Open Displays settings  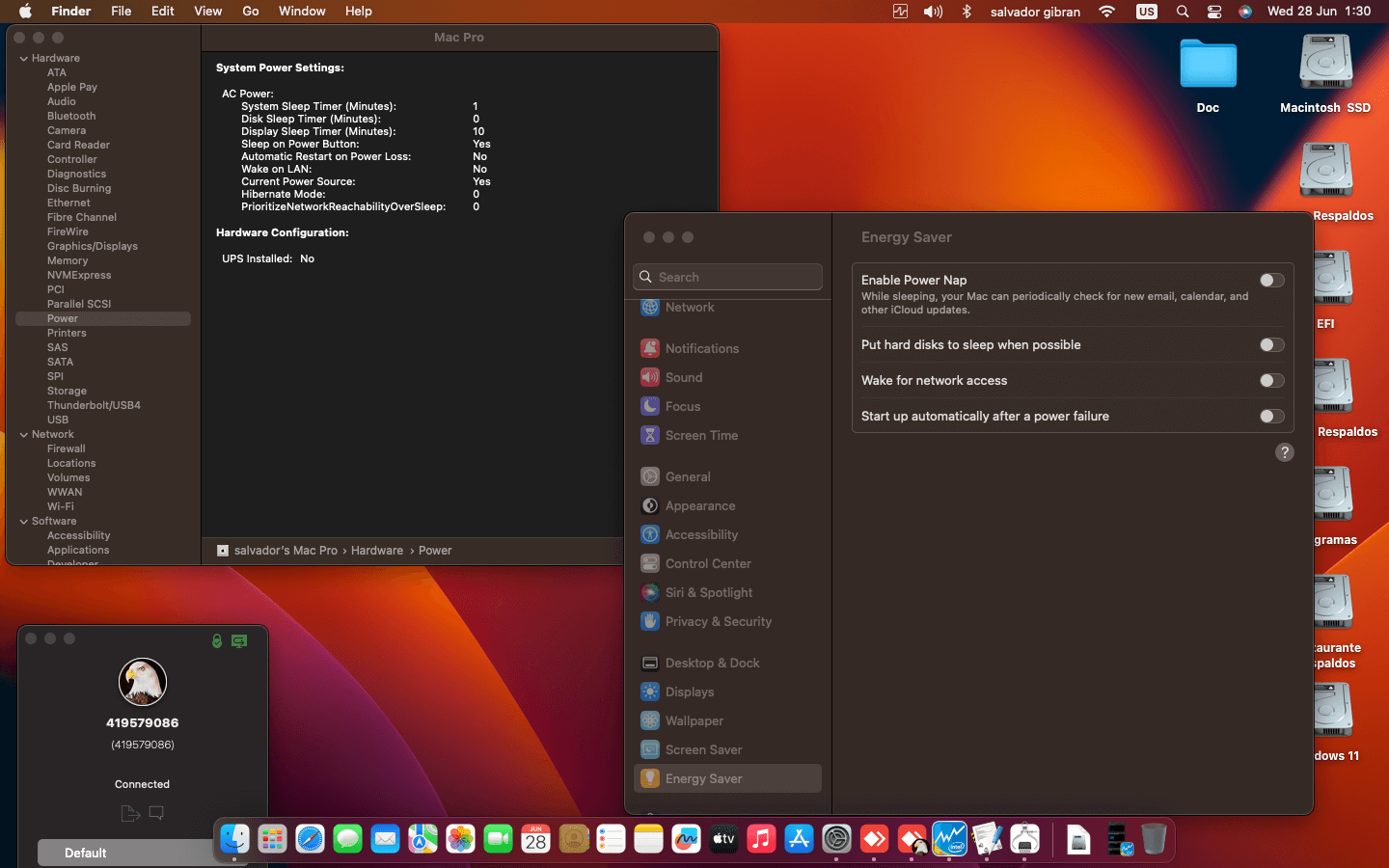point(728,692)
